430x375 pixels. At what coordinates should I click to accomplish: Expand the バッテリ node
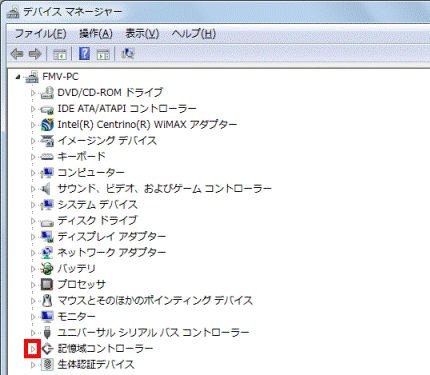33,269
